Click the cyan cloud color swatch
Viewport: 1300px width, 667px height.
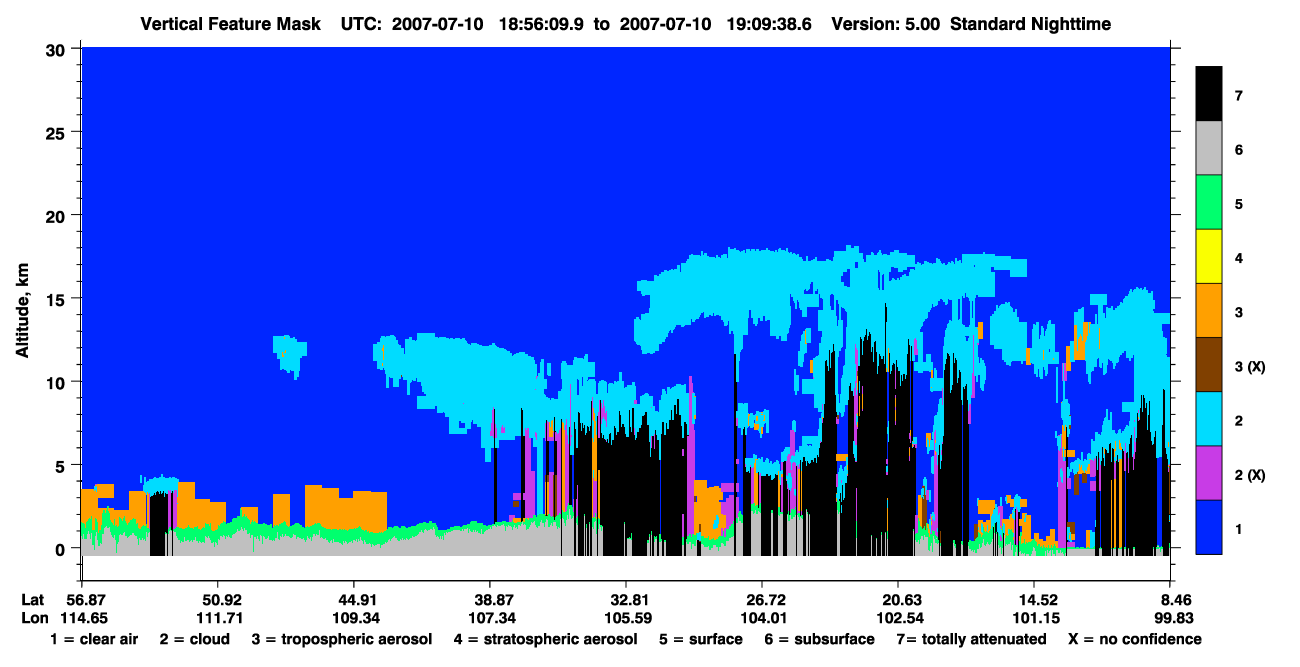[x=1209, y=419]
